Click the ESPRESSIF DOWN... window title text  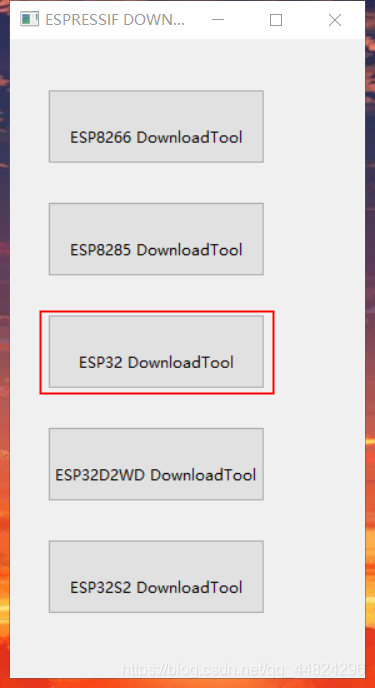[x=115, y=20]
